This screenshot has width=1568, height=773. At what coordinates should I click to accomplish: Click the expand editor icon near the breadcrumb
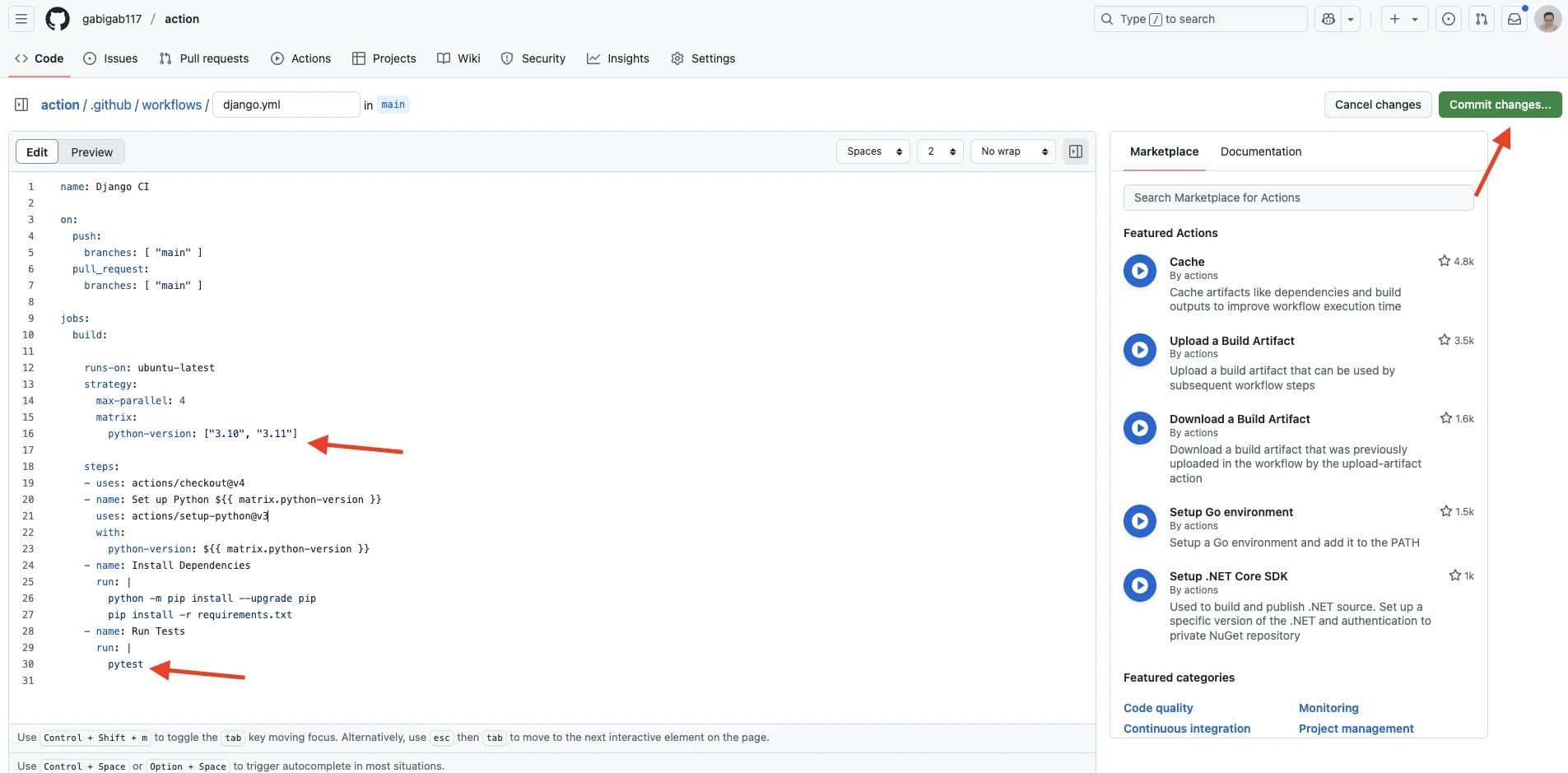[x=21, y=104]
